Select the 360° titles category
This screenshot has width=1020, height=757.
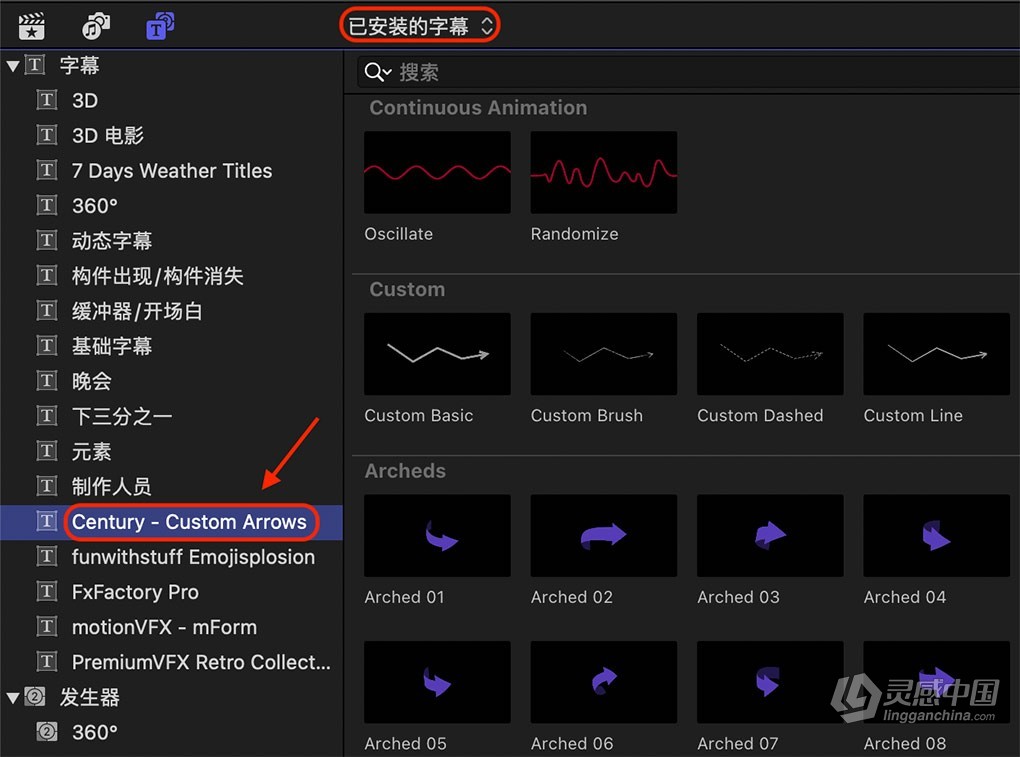click(x=94, y=206)
